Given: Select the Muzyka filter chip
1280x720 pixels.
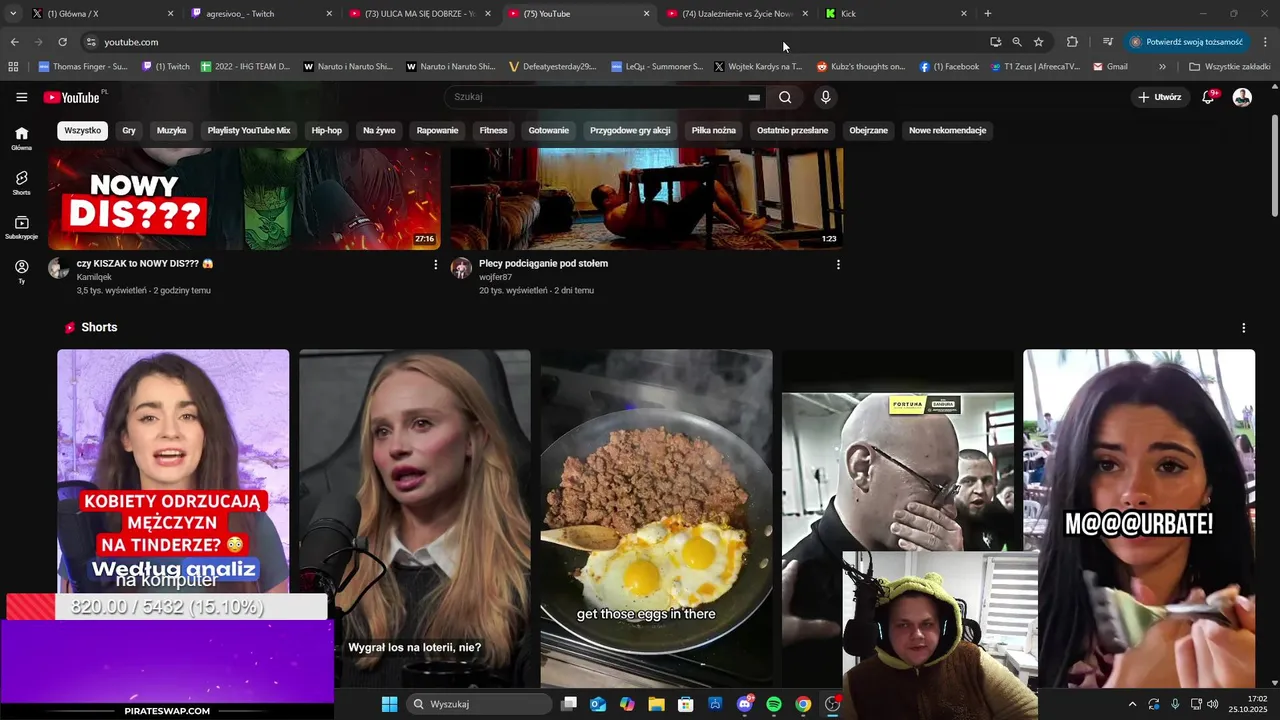Looking at the screenshot, I should click(x=171, y=130).
